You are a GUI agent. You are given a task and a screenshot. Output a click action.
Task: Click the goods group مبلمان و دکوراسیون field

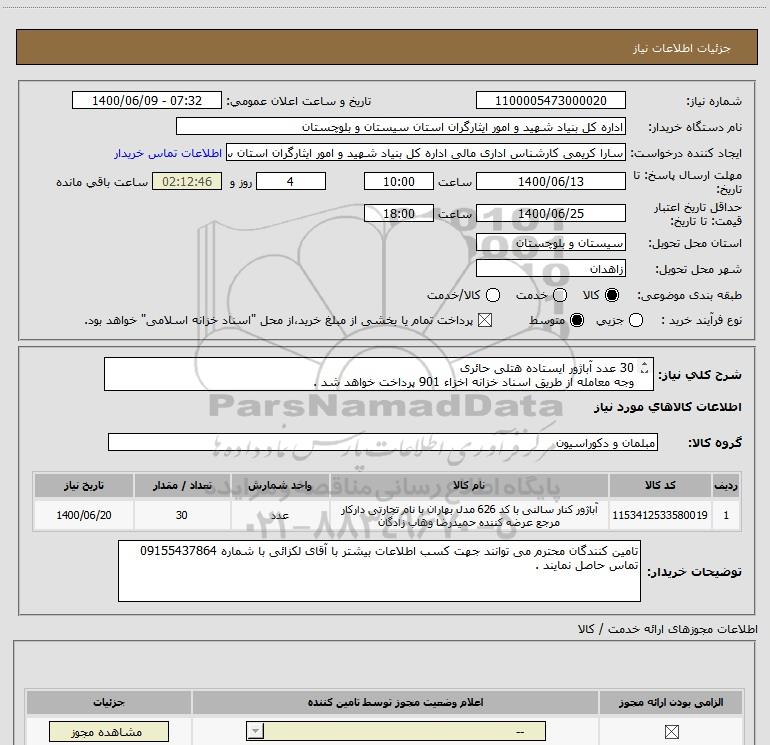pyautogui.click(x=383, y=442)
